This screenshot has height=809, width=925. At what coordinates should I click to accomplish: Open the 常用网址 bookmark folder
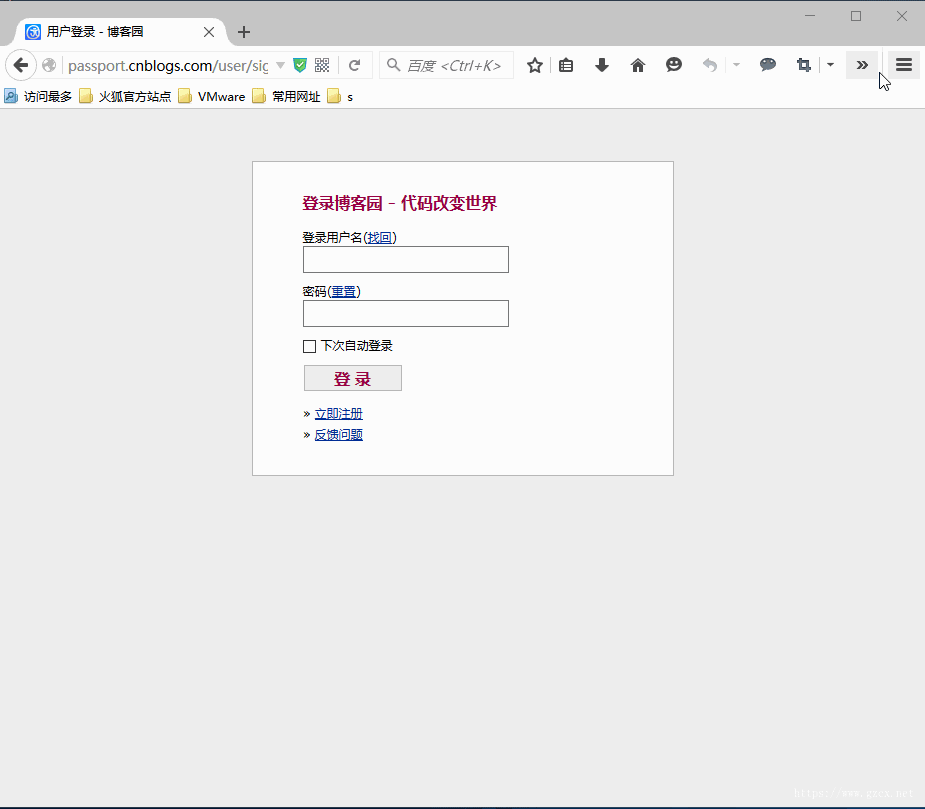click(286, 96)
